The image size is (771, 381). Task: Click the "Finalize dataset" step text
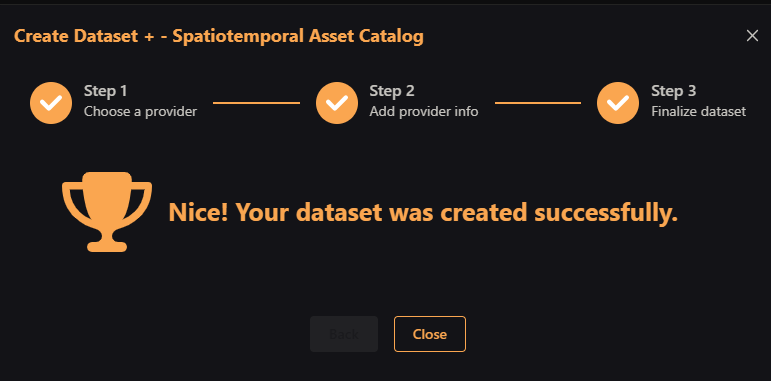[x=699, y=112]
